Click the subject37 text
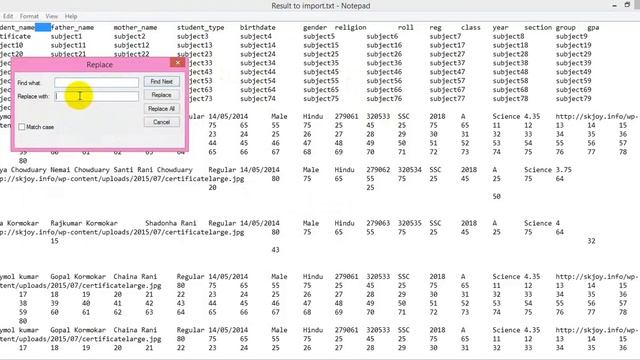 [447, 63]
